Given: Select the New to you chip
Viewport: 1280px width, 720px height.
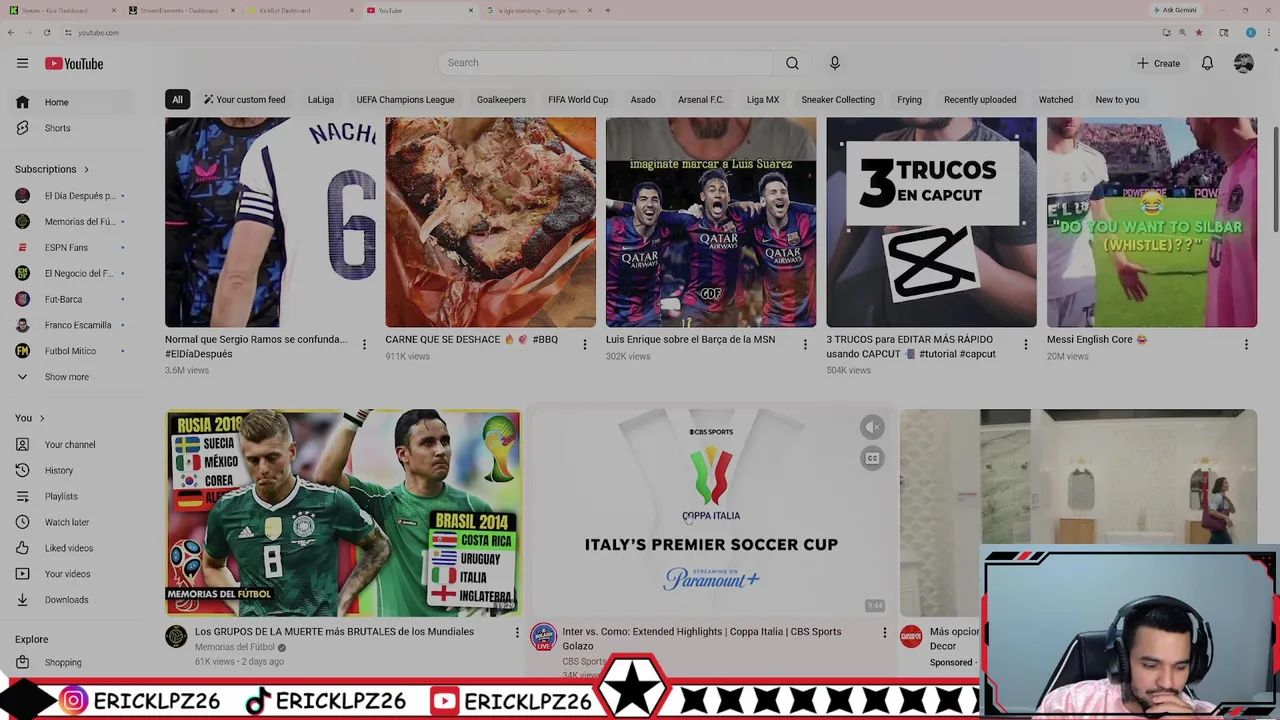Looking at the screenshot, I should 1117,100.
